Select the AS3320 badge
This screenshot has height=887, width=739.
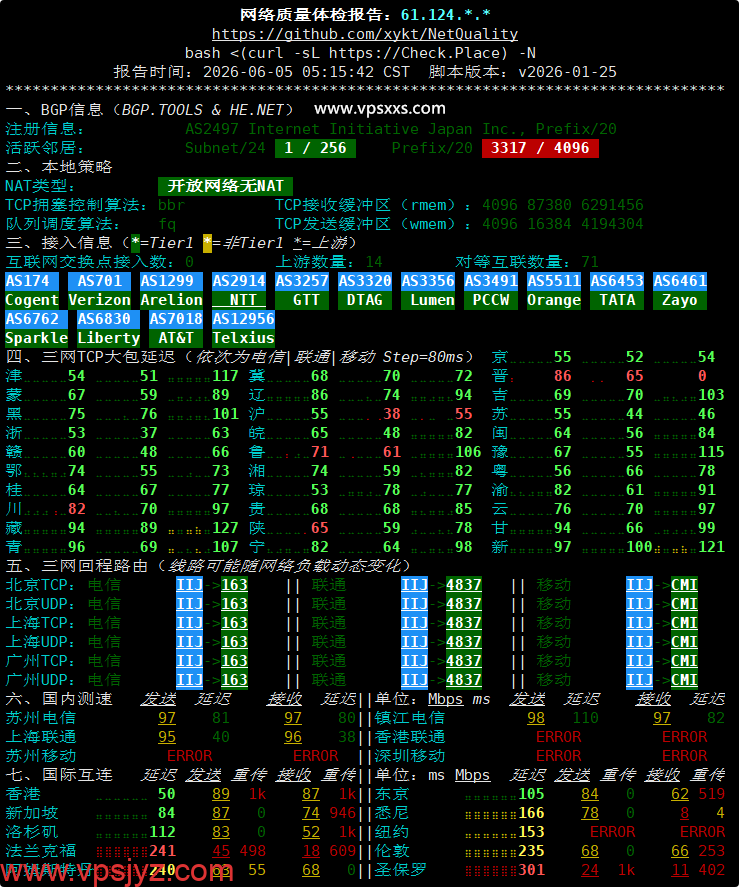pyautogui.click(x=365, y=281)
